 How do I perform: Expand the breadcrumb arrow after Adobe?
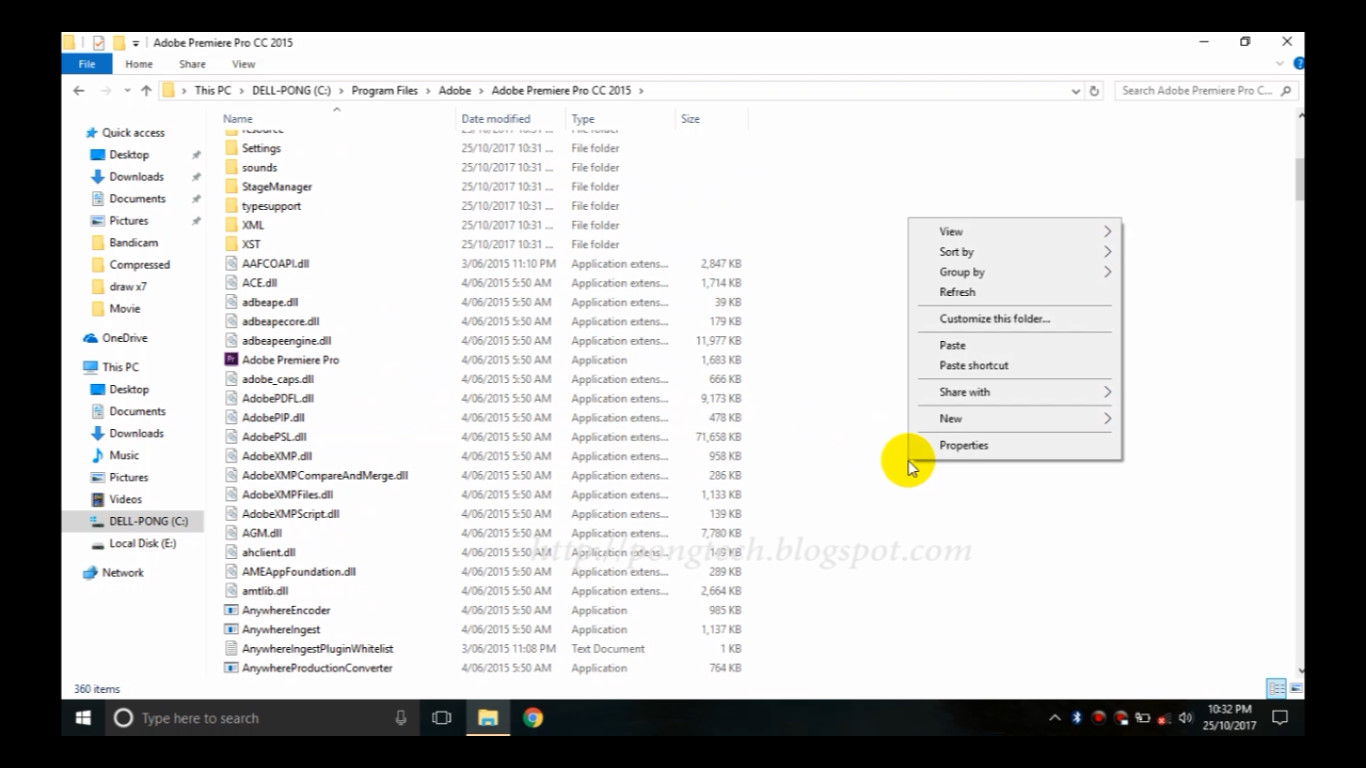pos(481,90)
